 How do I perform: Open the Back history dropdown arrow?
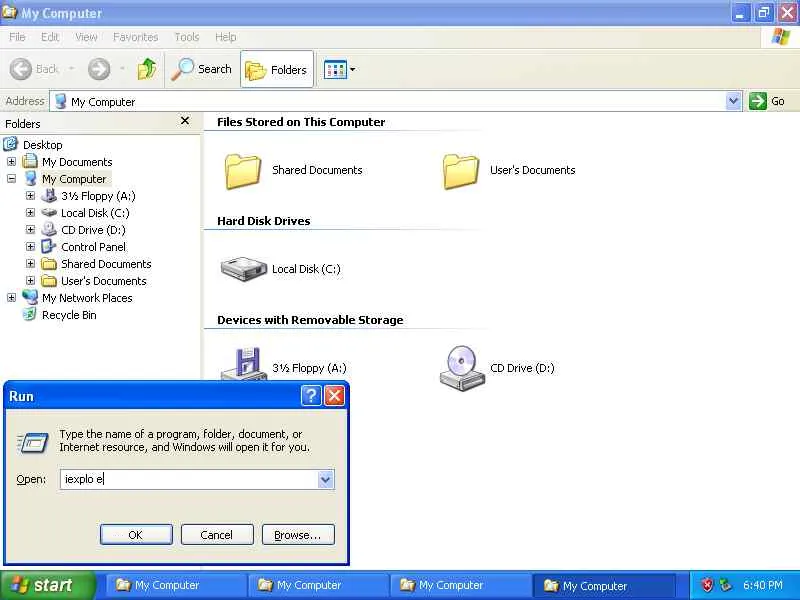click(71, 69)
